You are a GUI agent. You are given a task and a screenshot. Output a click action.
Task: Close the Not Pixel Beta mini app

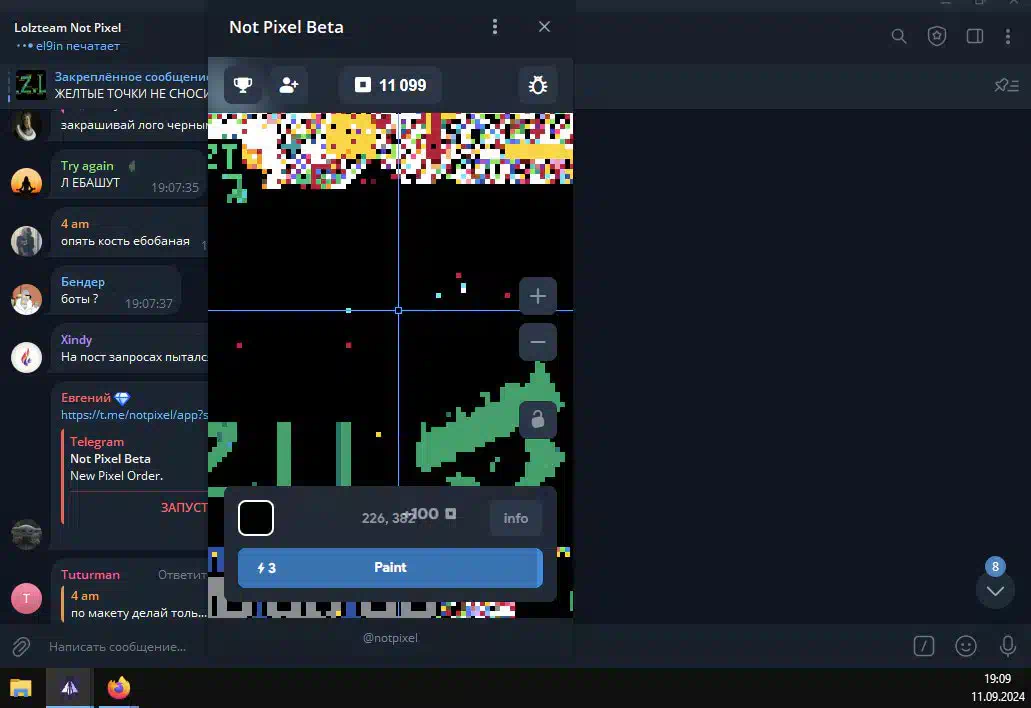click(x=544, y=26)
